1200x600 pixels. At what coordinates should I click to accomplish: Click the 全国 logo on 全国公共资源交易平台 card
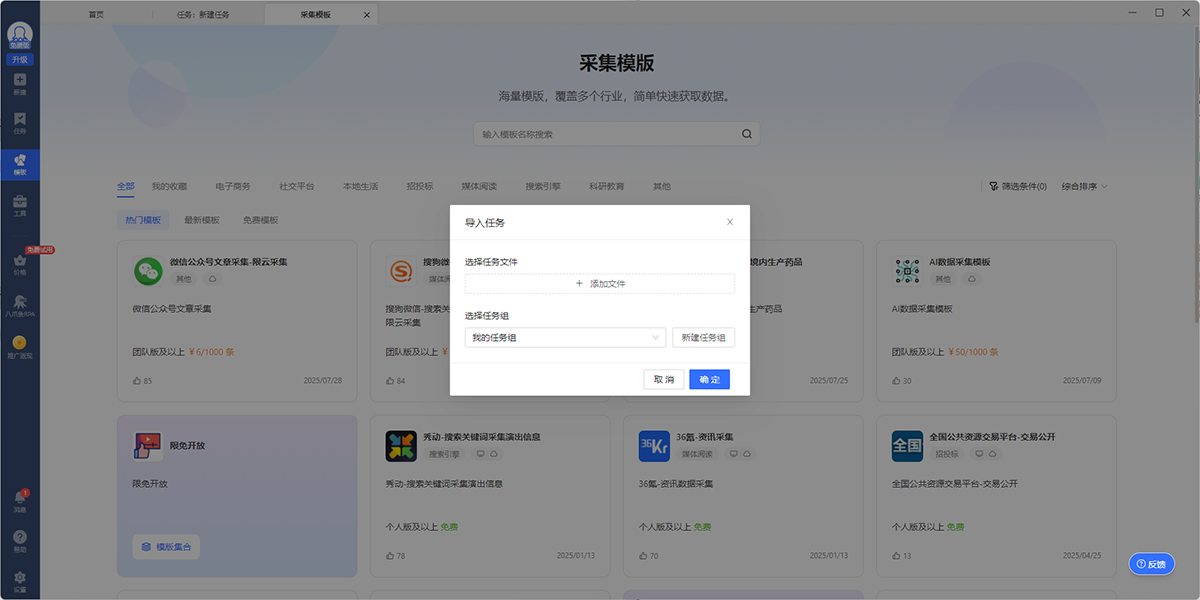(907, 446)
